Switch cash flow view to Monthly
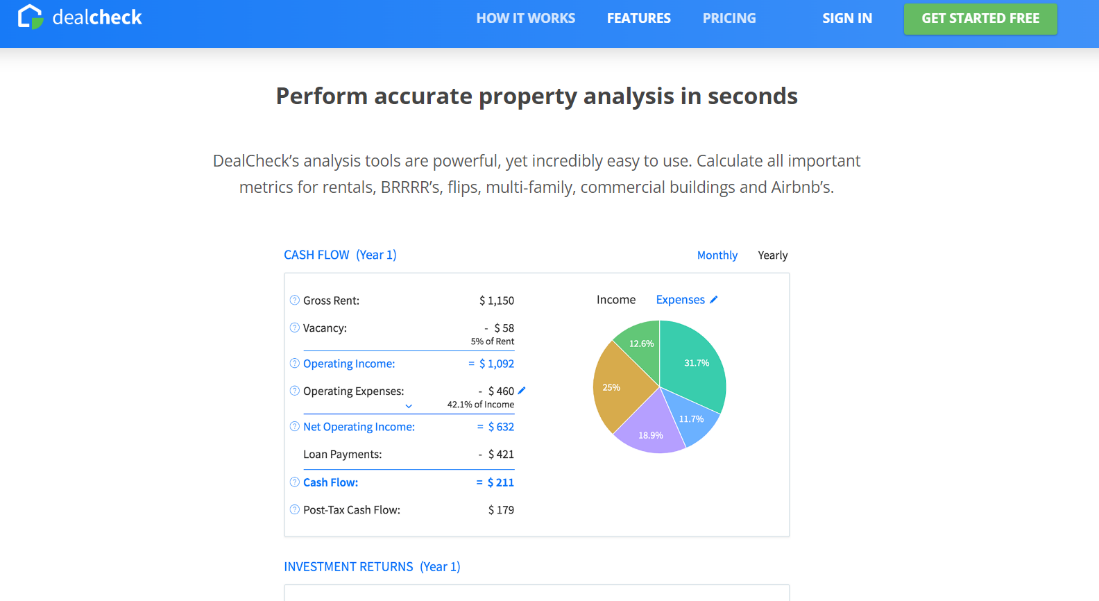The width and height of the screenshot is (1099, 601). pyautogui.click(x=717, y=255)
